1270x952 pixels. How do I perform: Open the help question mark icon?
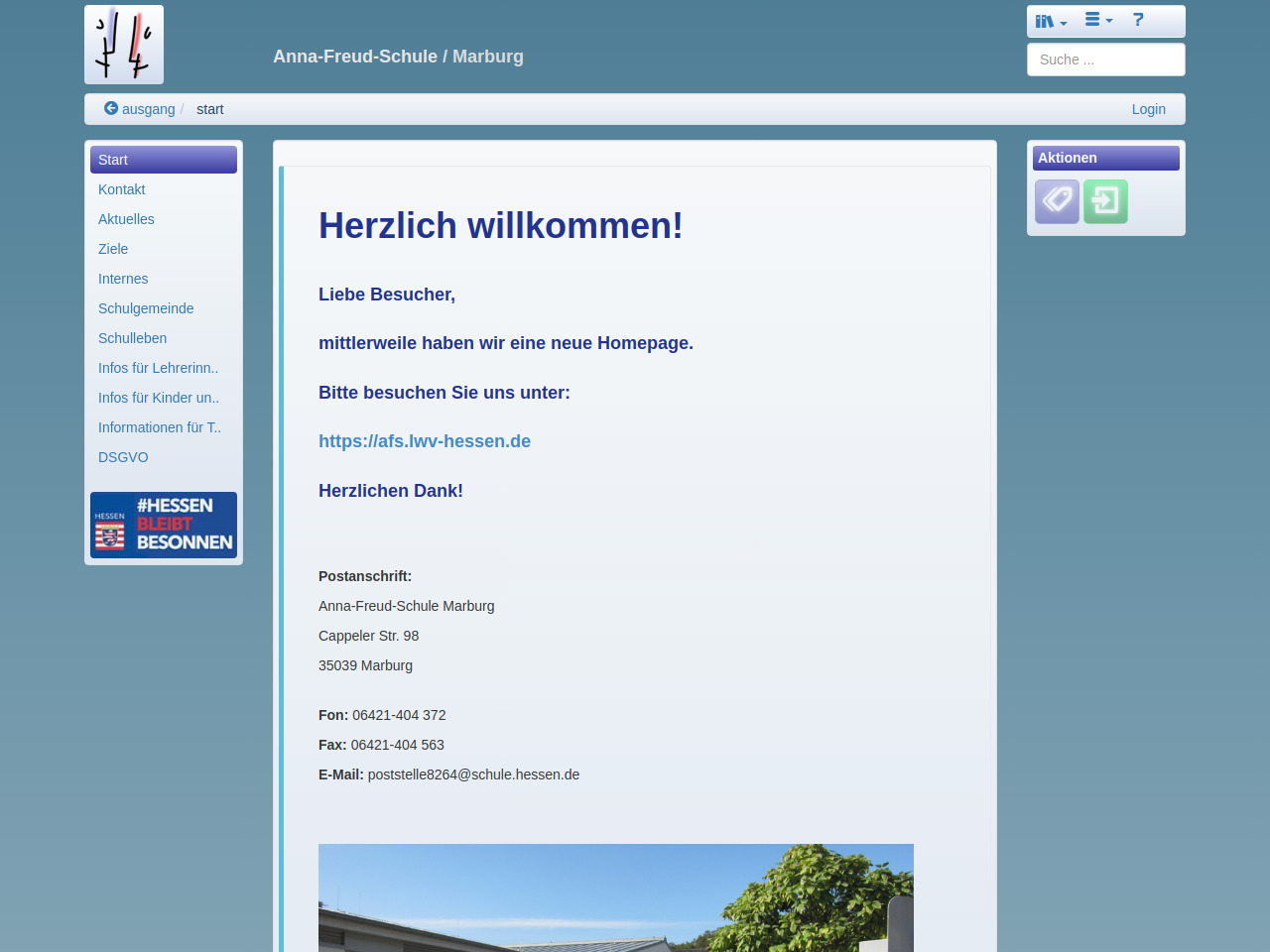(1138, 20)
